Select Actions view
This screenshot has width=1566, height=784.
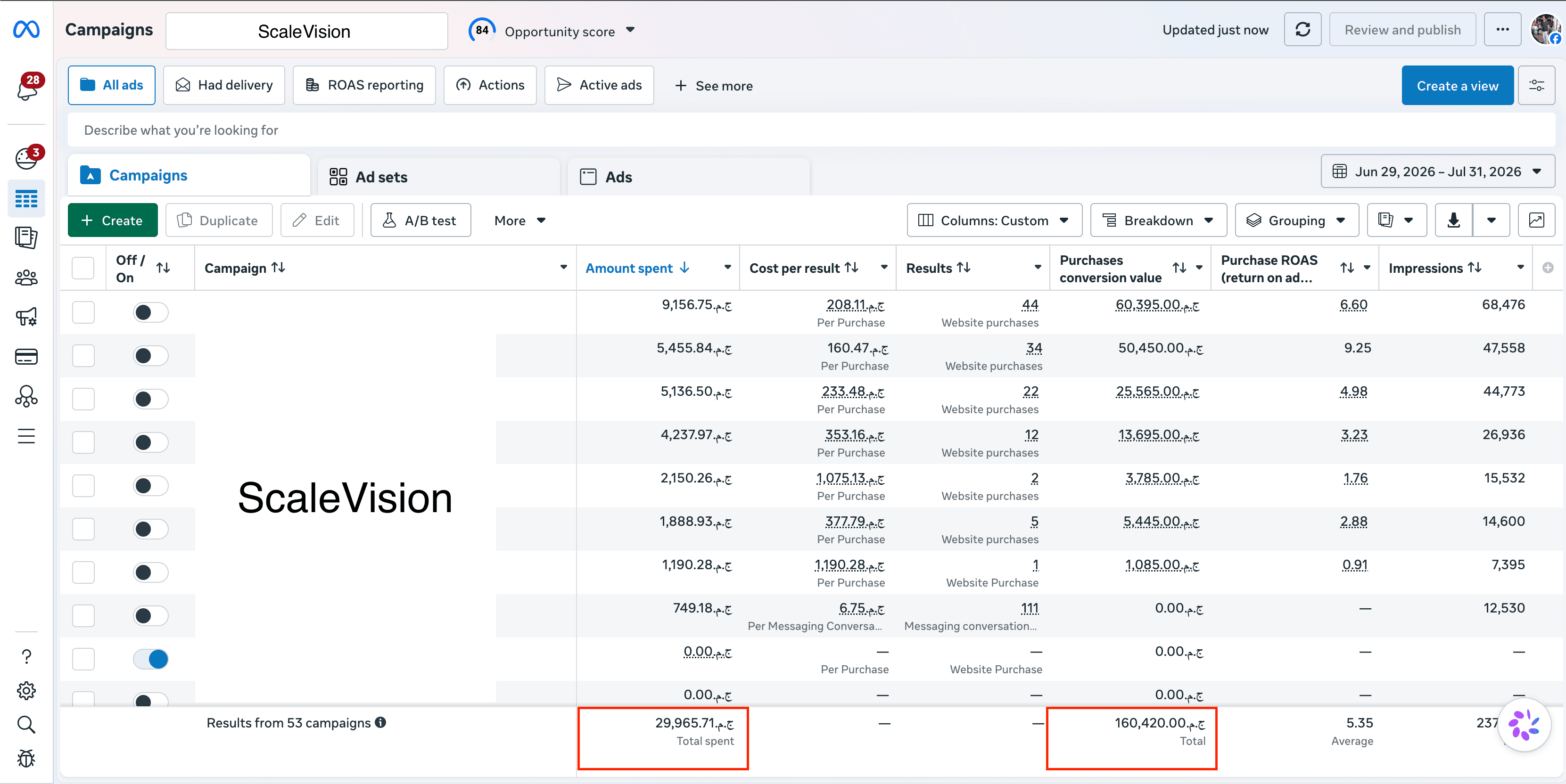pyautogui.click(x=490, y=85)
